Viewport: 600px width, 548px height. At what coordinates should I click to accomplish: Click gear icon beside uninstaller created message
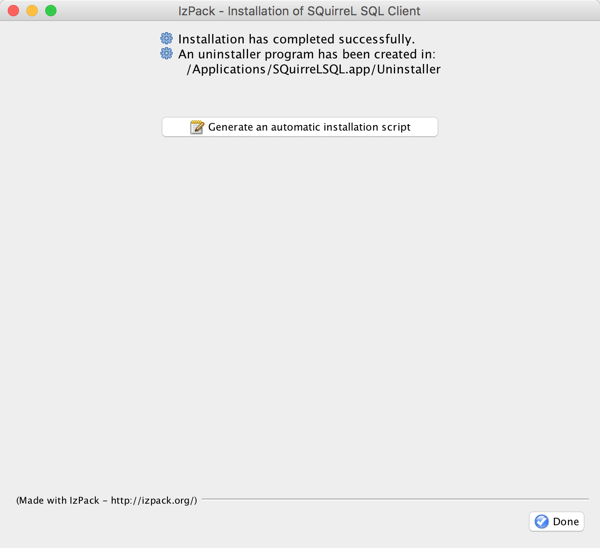(167, 54)
